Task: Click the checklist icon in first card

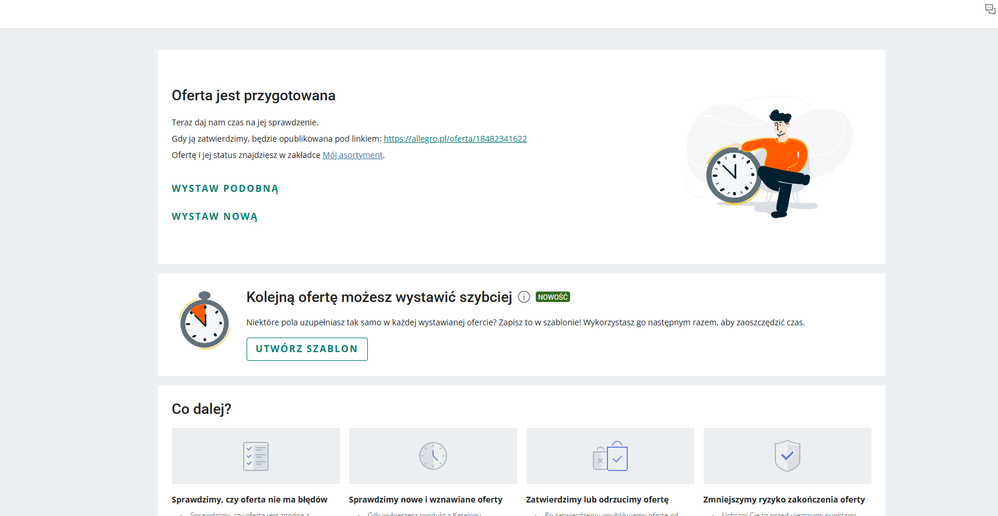Action: tap(256, 456)
